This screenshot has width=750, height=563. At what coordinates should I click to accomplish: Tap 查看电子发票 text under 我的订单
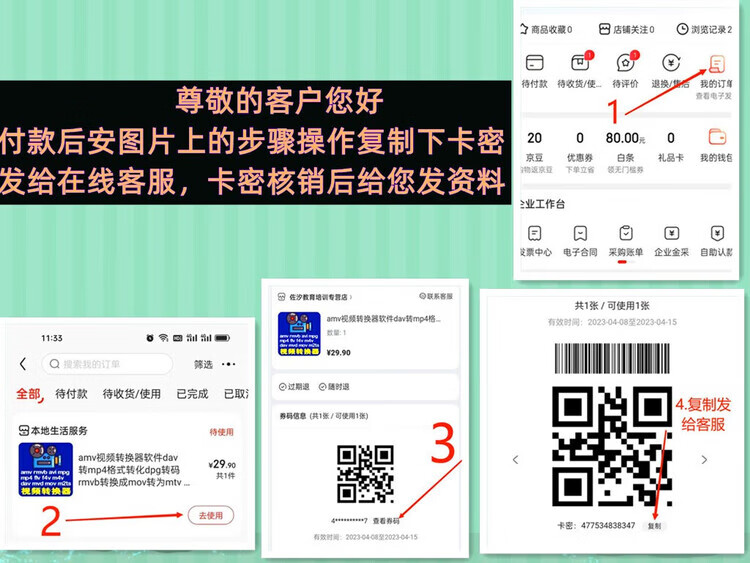coord(714,96)
